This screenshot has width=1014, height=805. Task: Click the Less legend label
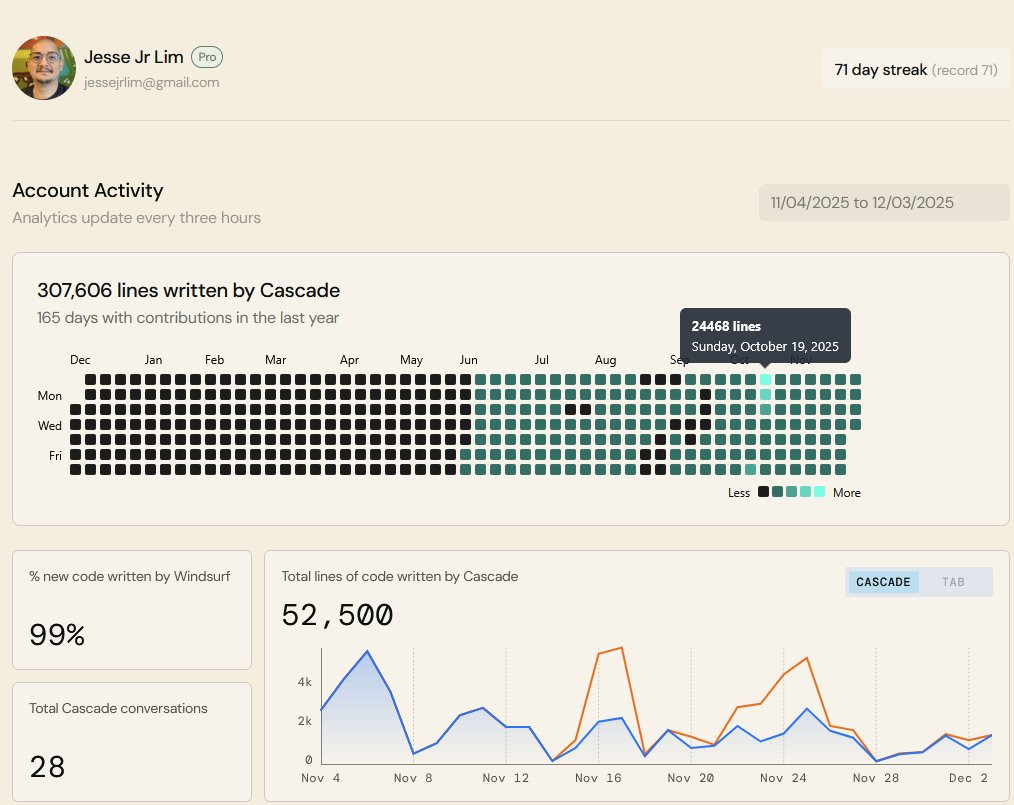(x=739, y=493)
